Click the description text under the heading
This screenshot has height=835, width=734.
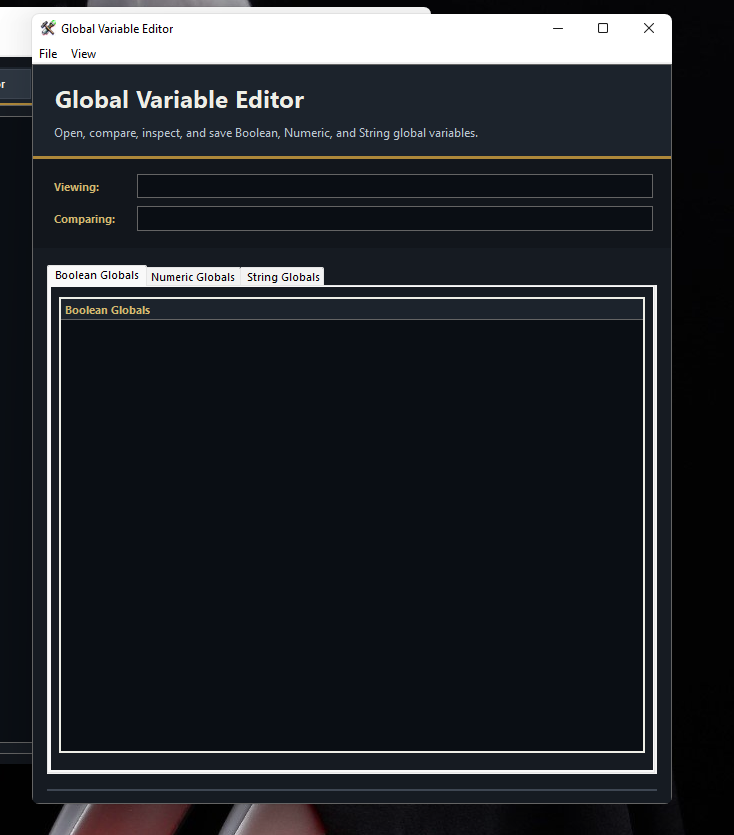pos(266,133)
